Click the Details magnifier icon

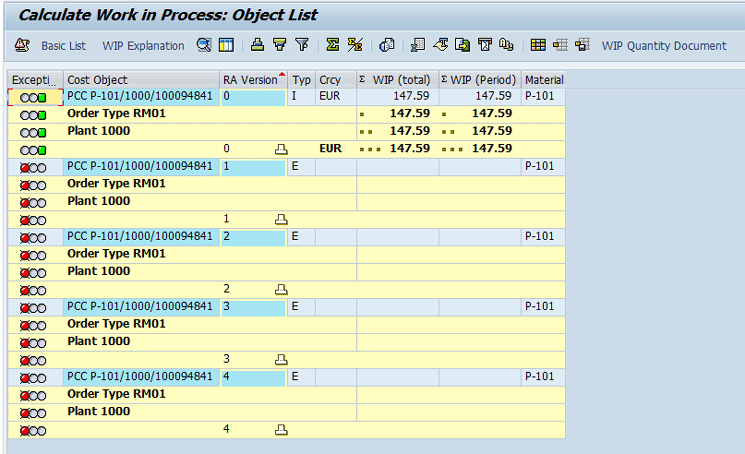click(204, 45)
